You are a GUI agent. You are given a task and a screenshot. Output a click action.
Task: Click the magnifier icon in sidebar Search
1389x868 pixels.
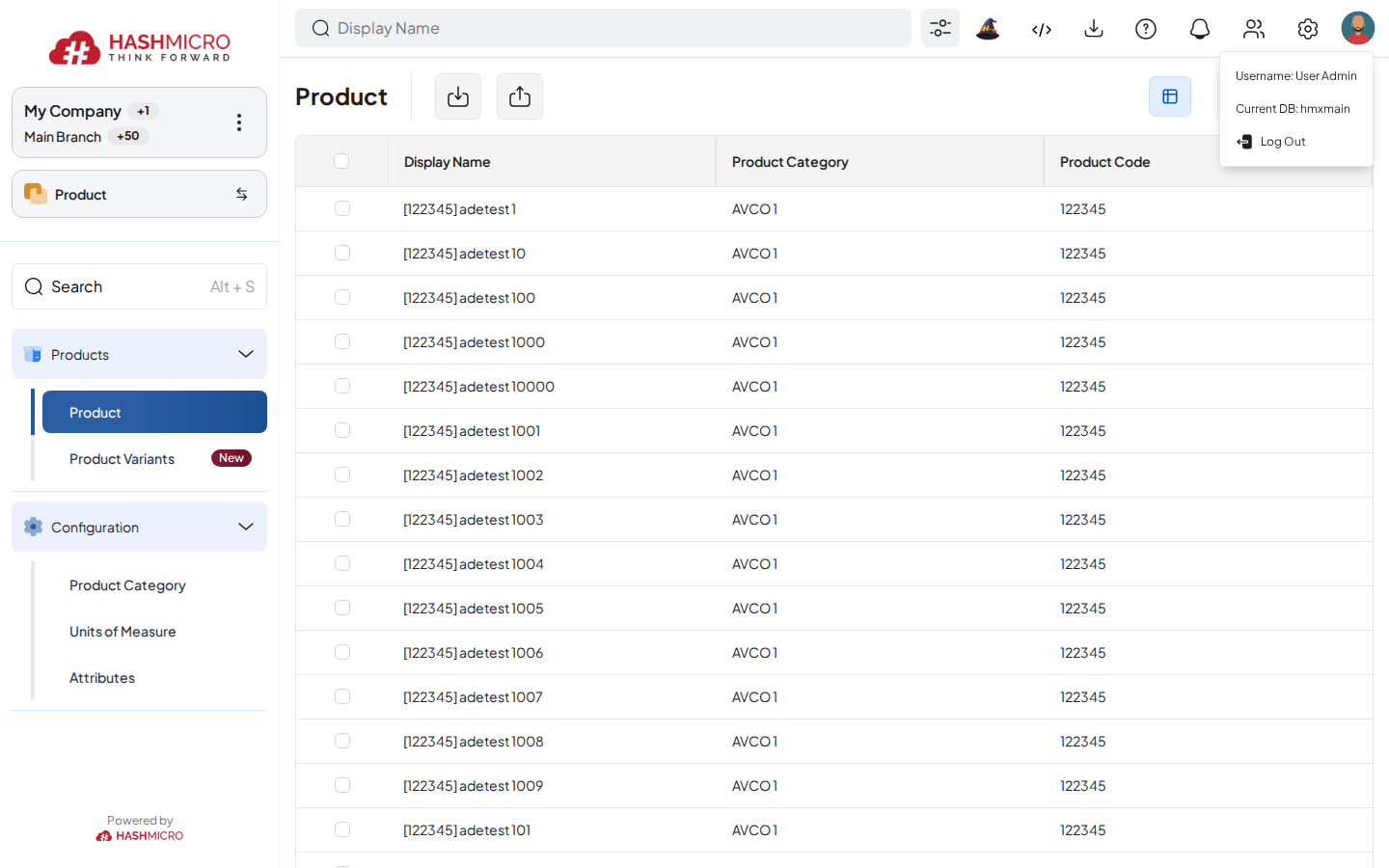(x=34, y=286)
